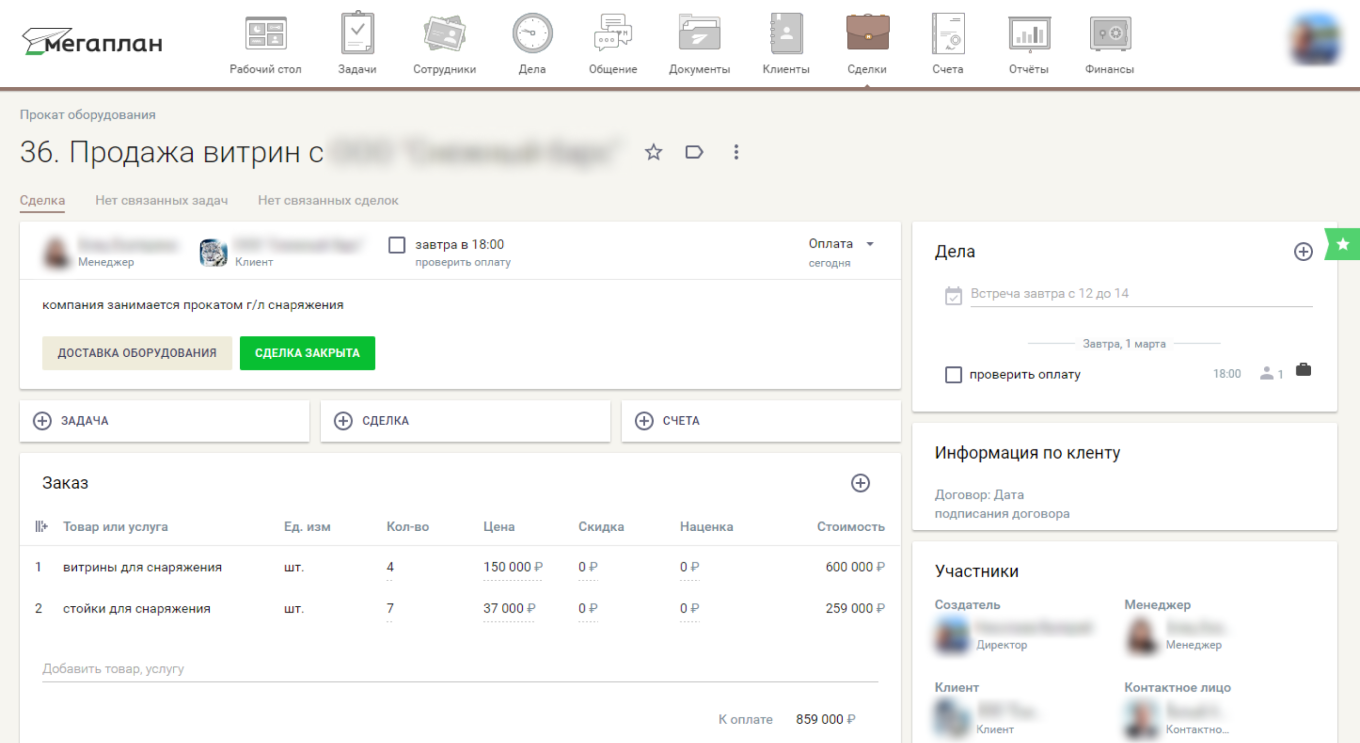Click the green 'Сделка закрыта' button
The height and width of the screenshot is (743, 1360).
pyautogui.click(x=307, y=353)
